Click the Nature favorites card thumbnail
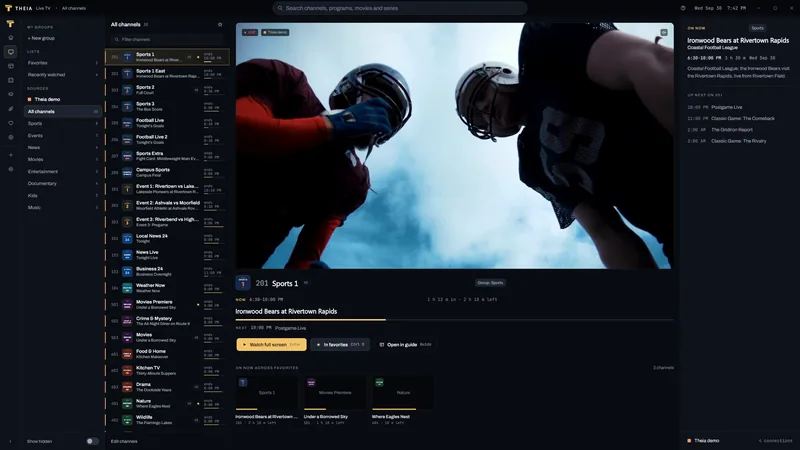 coord(403,393)
